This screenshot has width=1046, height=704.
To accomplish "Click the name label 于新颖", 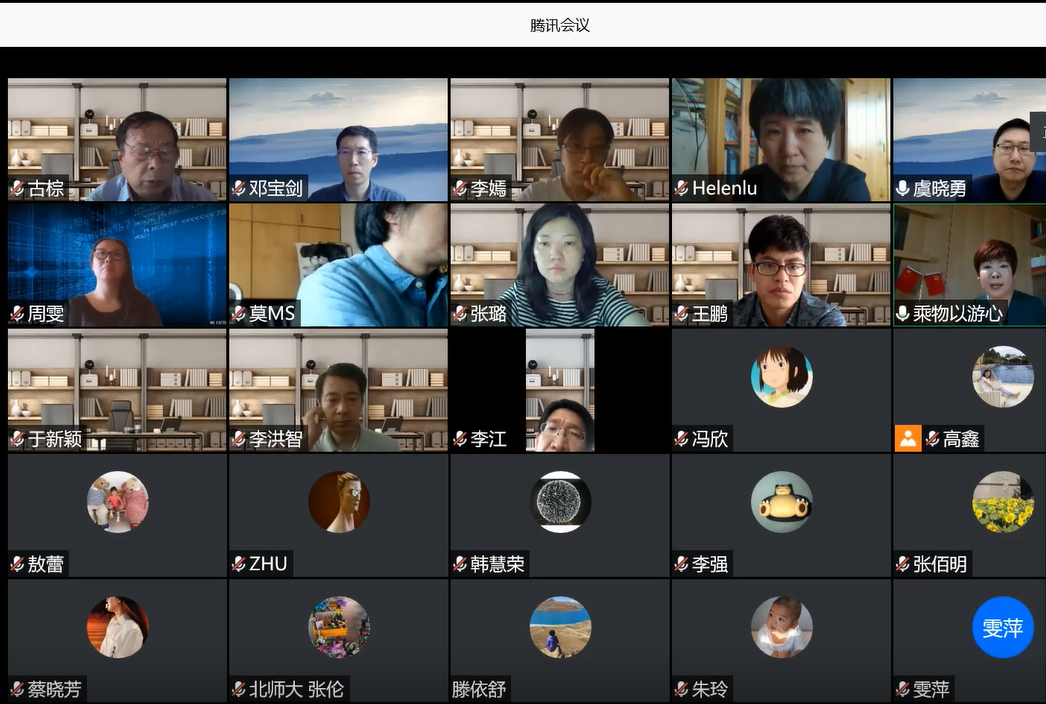I will (55, 439).
